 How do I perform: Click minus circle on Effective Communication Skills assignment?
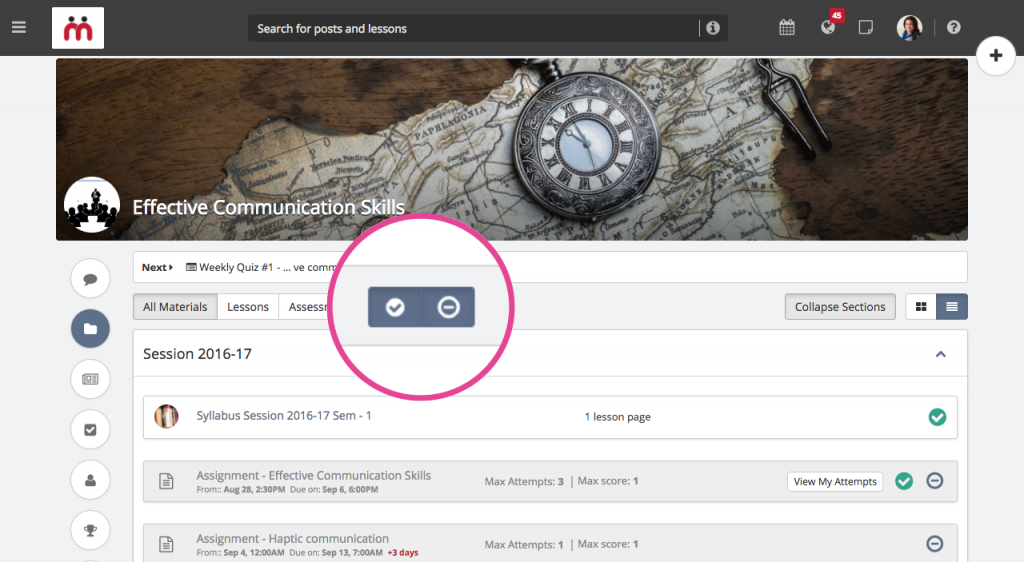click(x=935, y=481)
